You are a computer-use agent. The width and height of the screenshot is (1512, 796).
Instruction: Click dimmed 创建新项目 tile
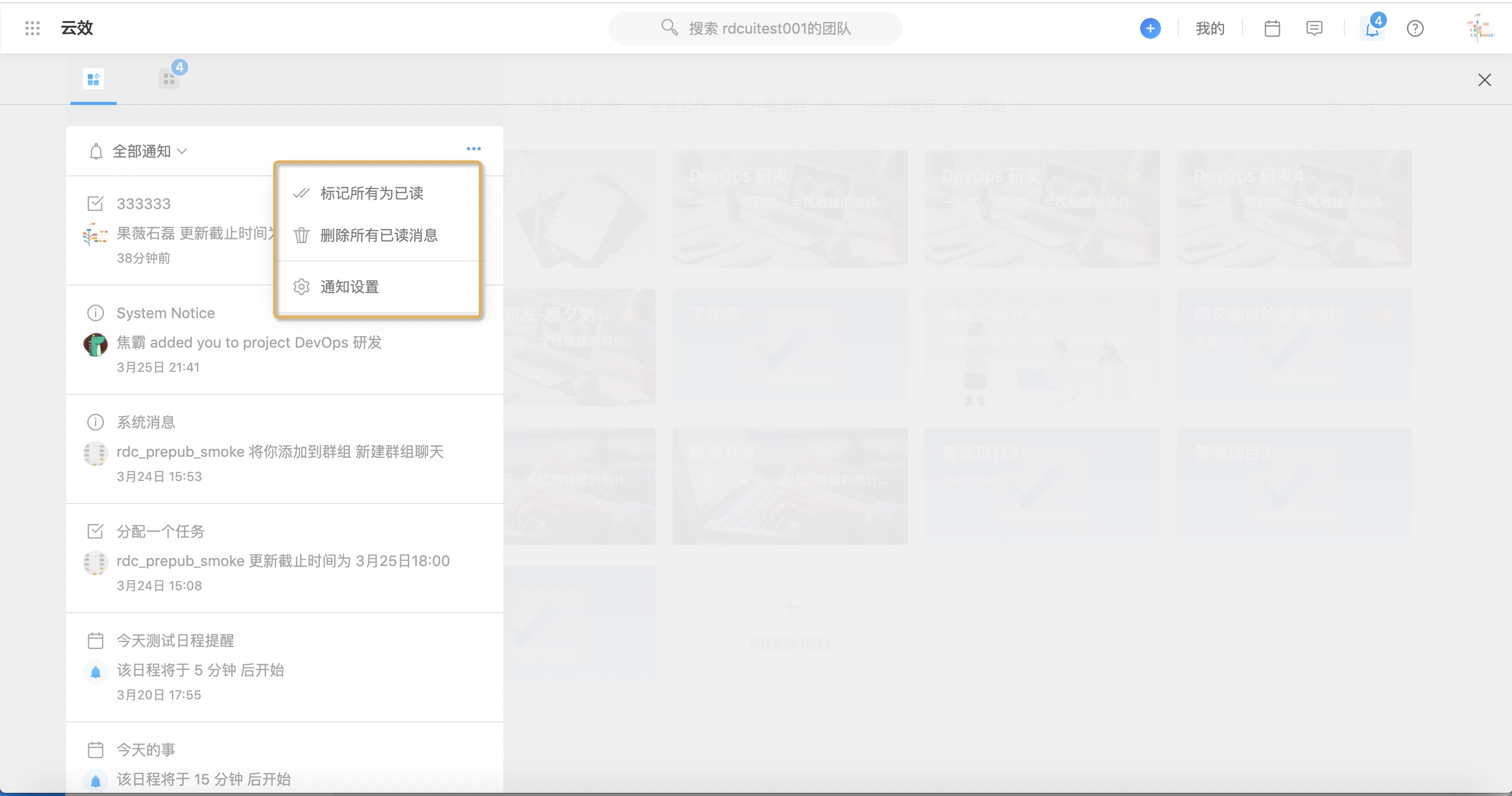click(790, 624)
